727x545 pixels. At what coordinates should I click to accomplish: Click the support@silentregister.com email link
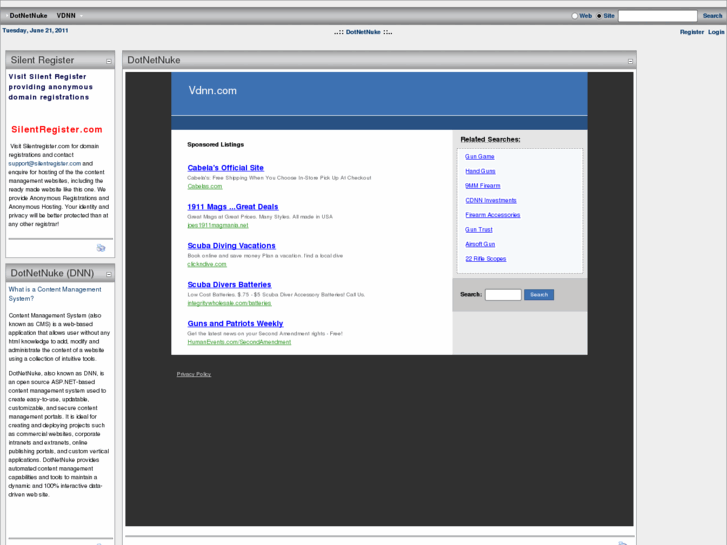[x=45, y=163]
